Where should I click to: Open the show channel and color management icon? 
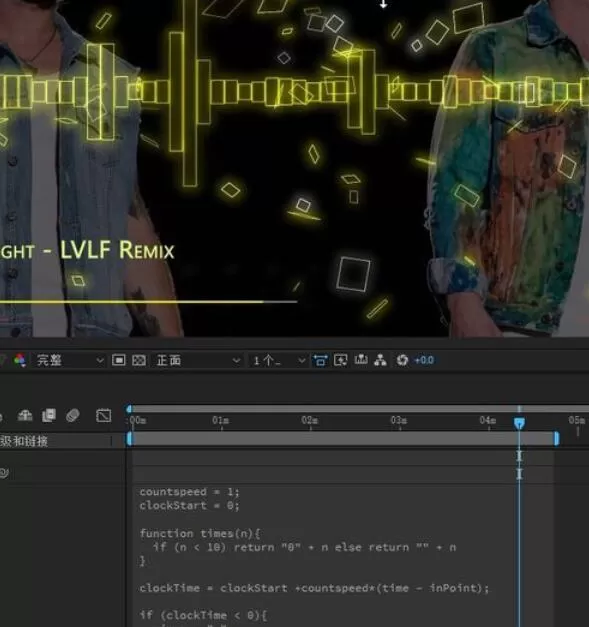[20, 360]
